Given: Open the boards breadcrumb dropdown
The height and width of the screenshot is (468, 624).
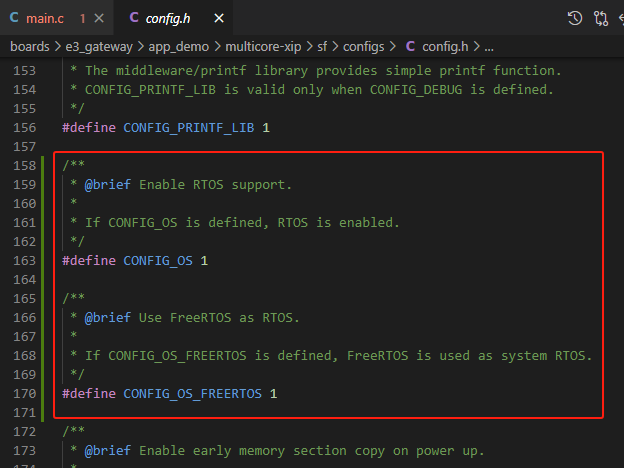Looking at the screenshot, I should (31, 47).
